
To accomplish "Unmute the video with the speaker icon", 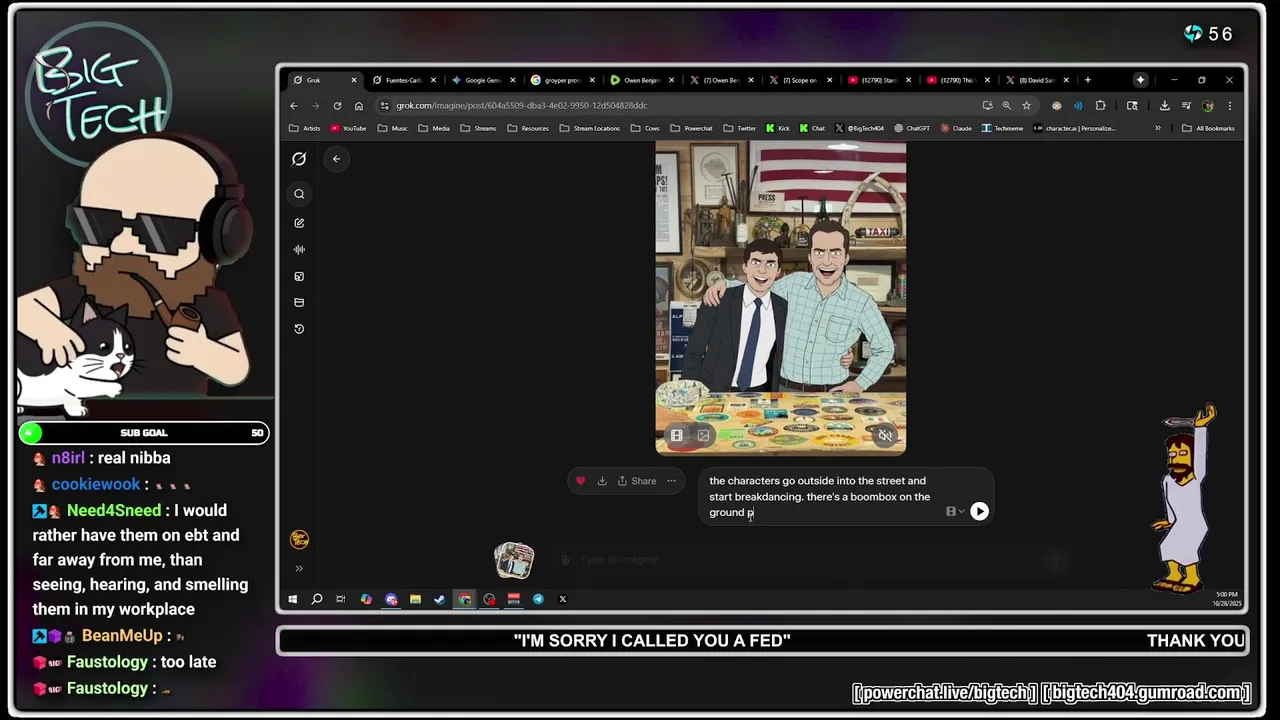I will 884,435.
